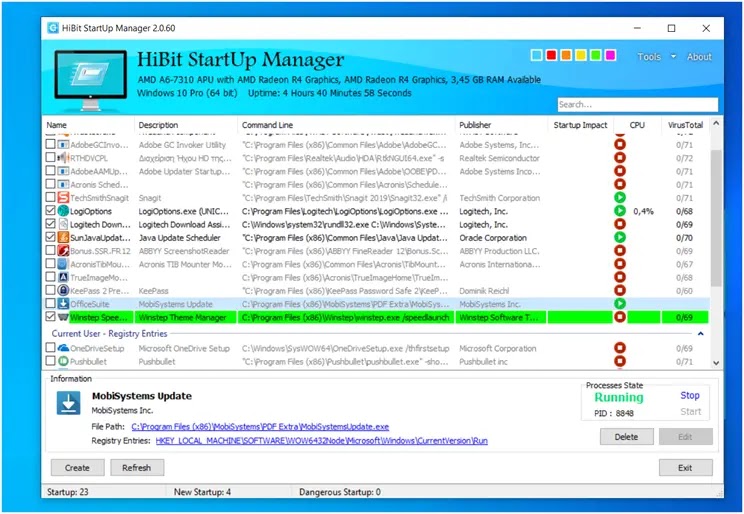Click the Search input field
This screenshot has width=744, height=514.
tap(638, 104)
